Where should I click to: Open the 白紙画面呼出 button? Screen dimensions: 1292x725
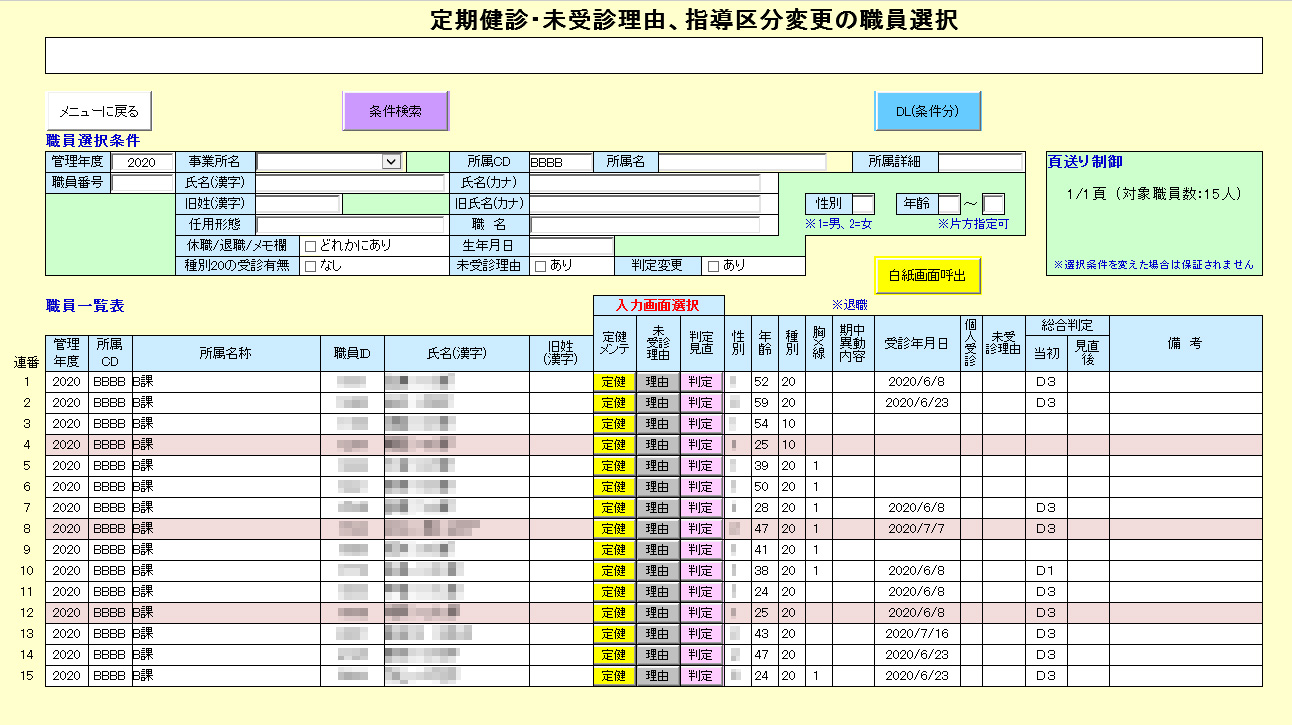click(927, 276)
